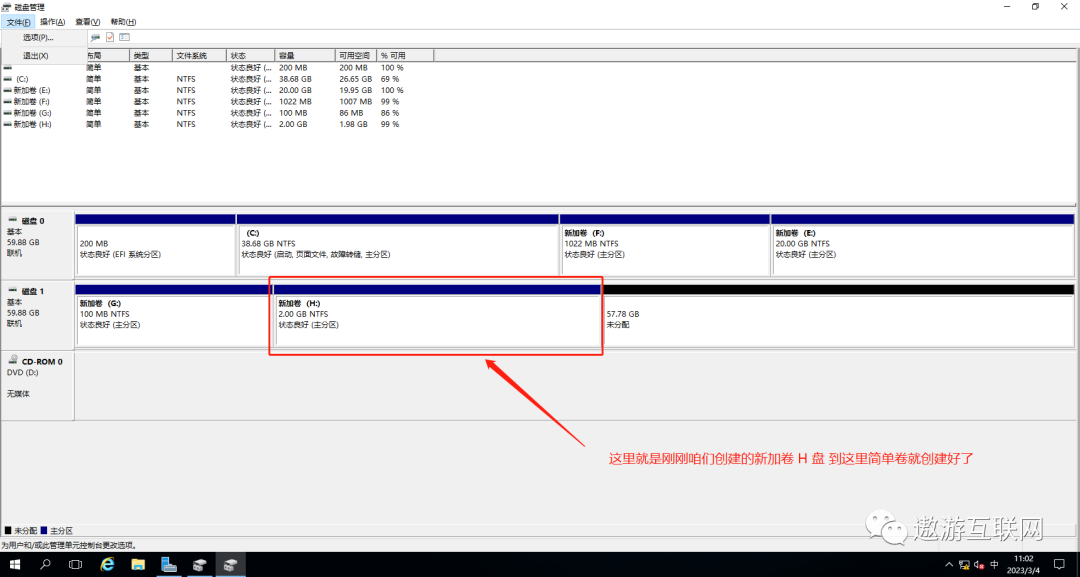
Task: Sort by the 类型 column header
Action: (149, 55)
